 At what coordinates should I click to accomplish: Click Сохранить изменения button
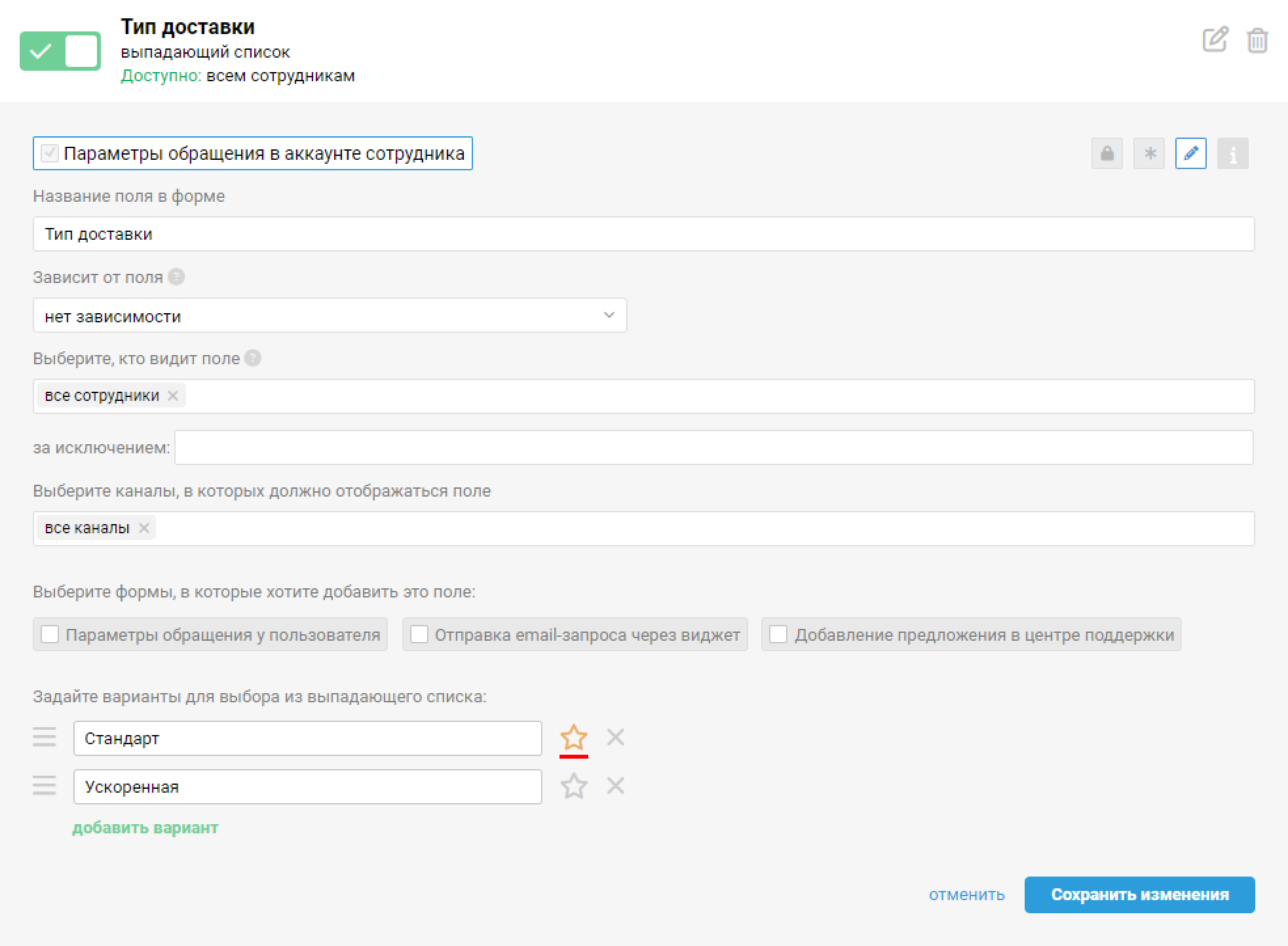coord(1140,895)
